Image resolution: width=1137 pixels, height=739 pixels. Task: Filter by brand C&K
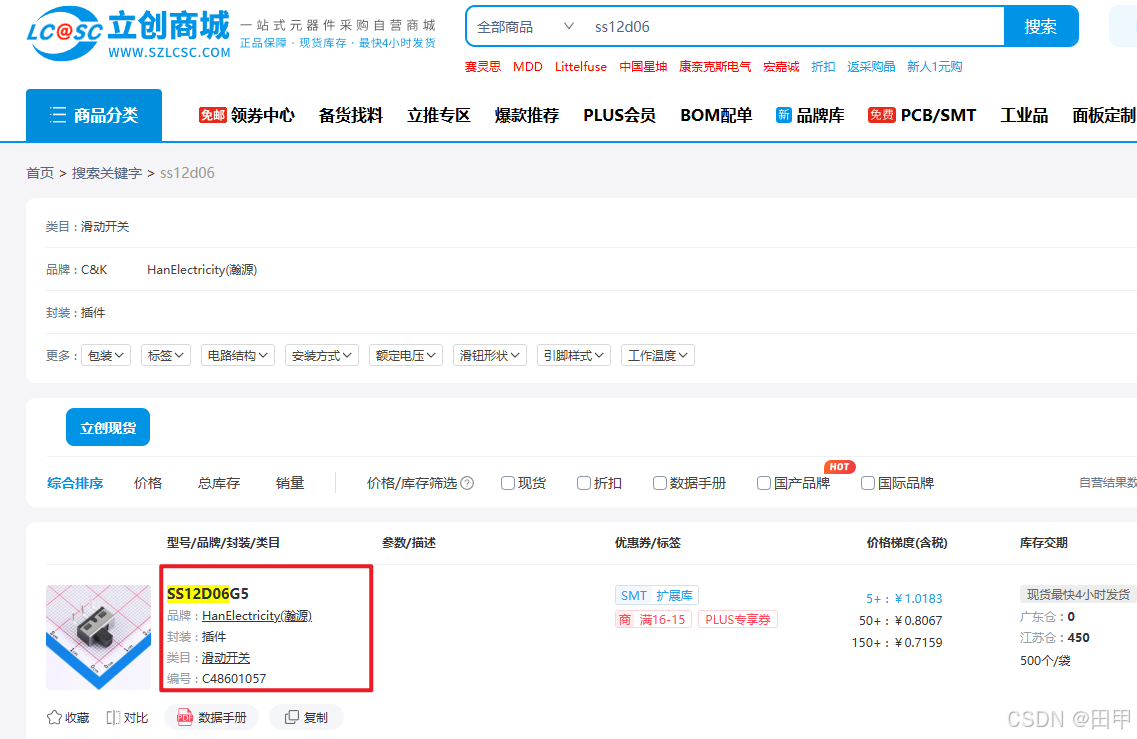pos(94,270)
